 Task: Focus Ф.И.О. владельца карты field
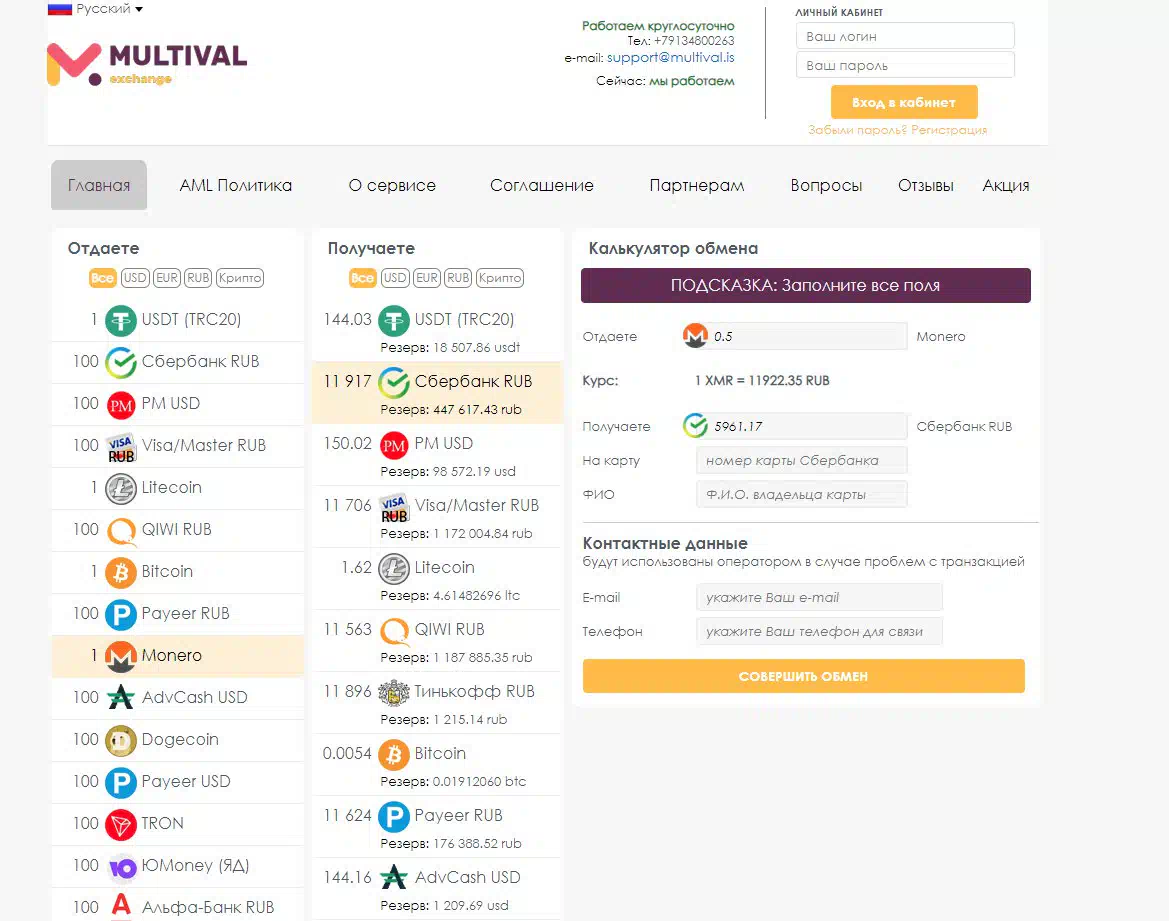pyautogui.click(x=801, y=494)
